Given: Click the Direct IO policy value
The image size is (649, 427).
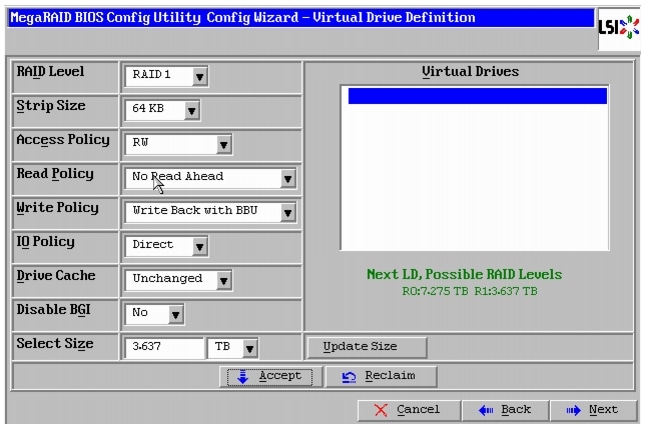Looking at the screenshot, I should pos(153,245).
